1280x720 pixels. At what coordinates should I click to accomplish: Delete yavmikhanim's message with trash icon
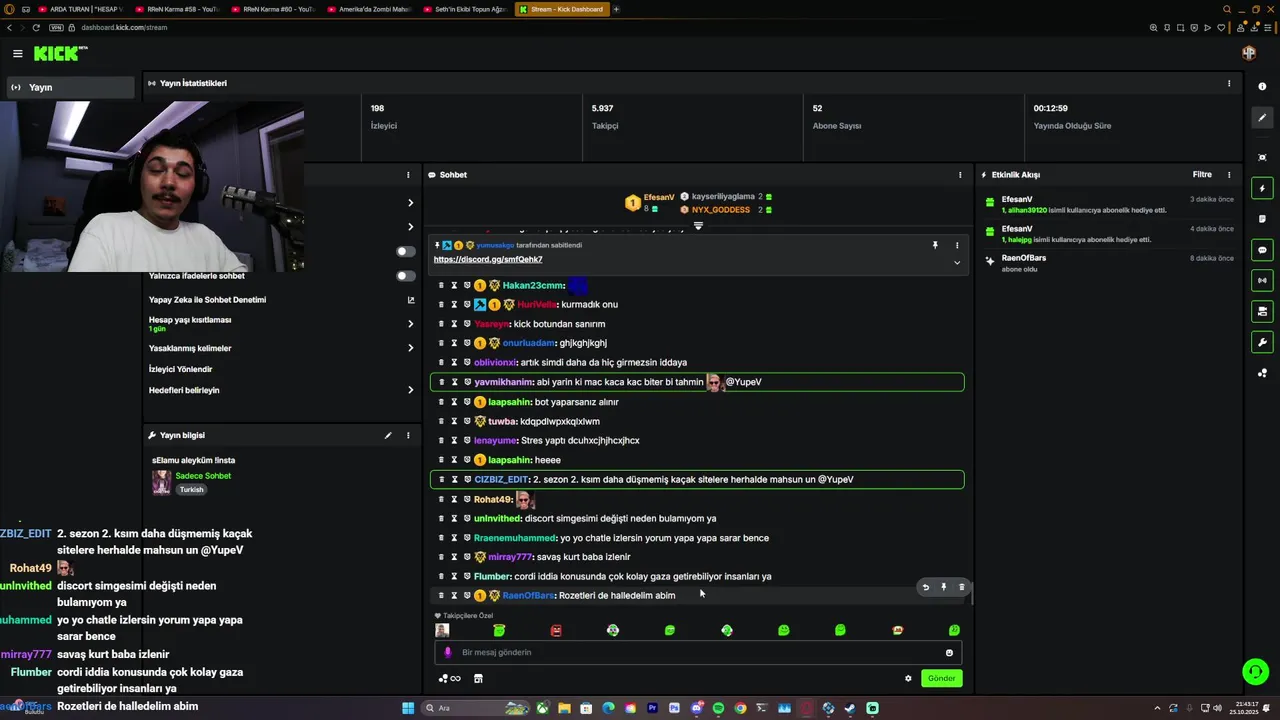pyautogui.click(x=441, y=382)
